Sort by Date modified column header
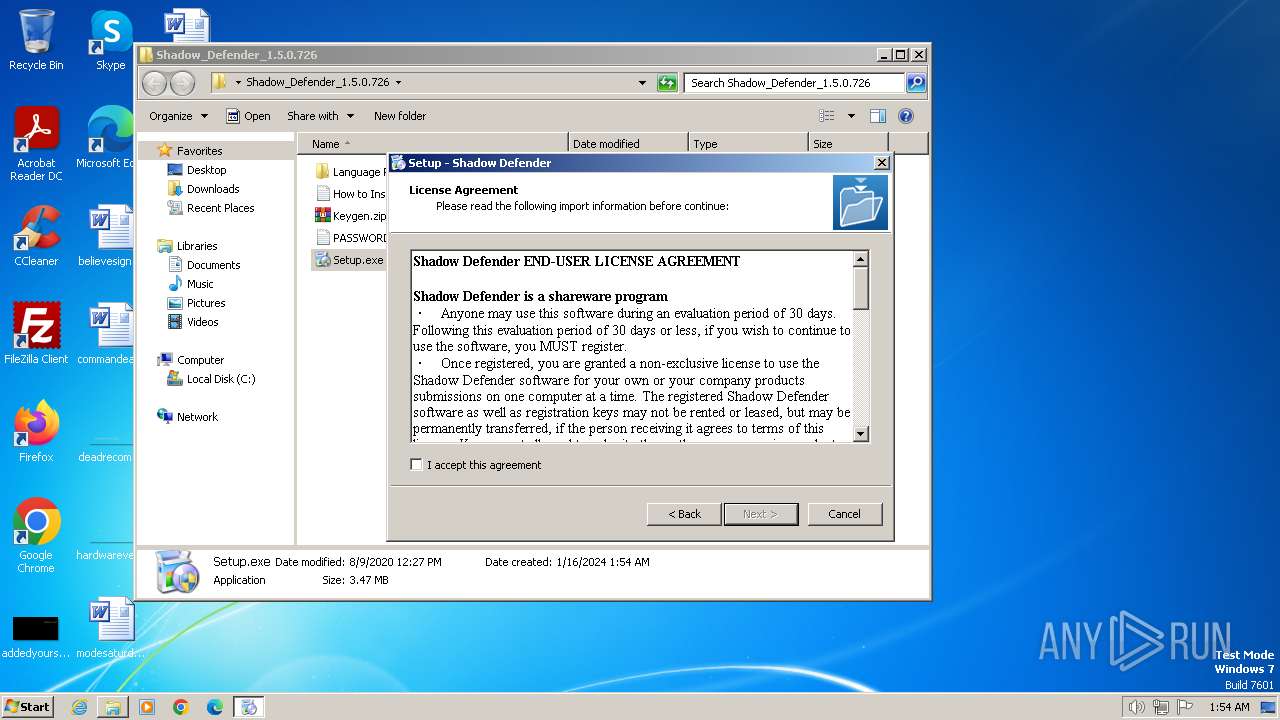This screenshot has width=1280, height=720. pos(628,144)
